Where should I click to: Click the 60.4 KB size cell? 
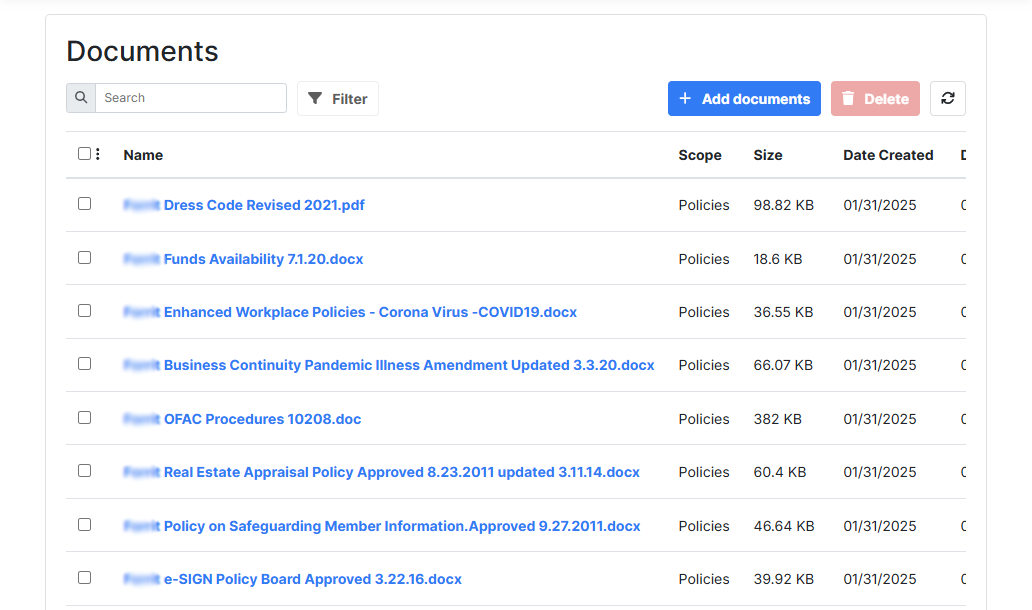(780, 472)
